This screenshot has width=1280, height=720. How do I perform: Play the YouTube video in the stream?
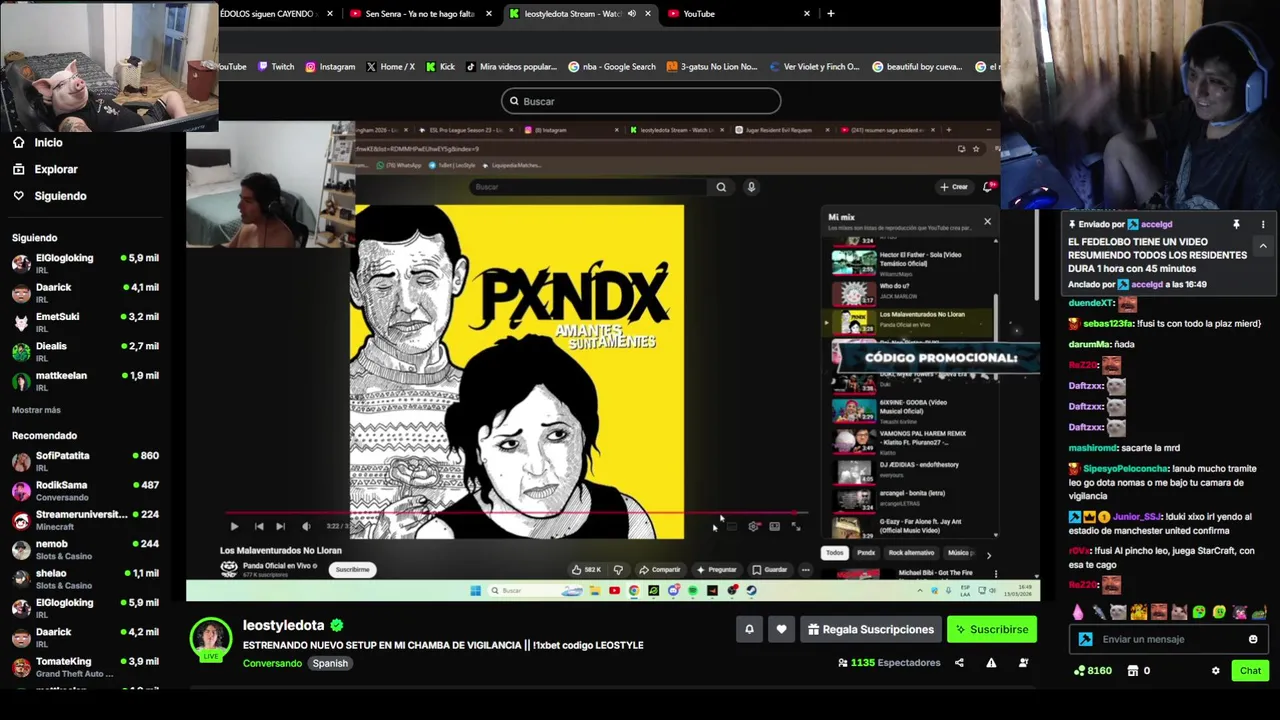point(234,526)
